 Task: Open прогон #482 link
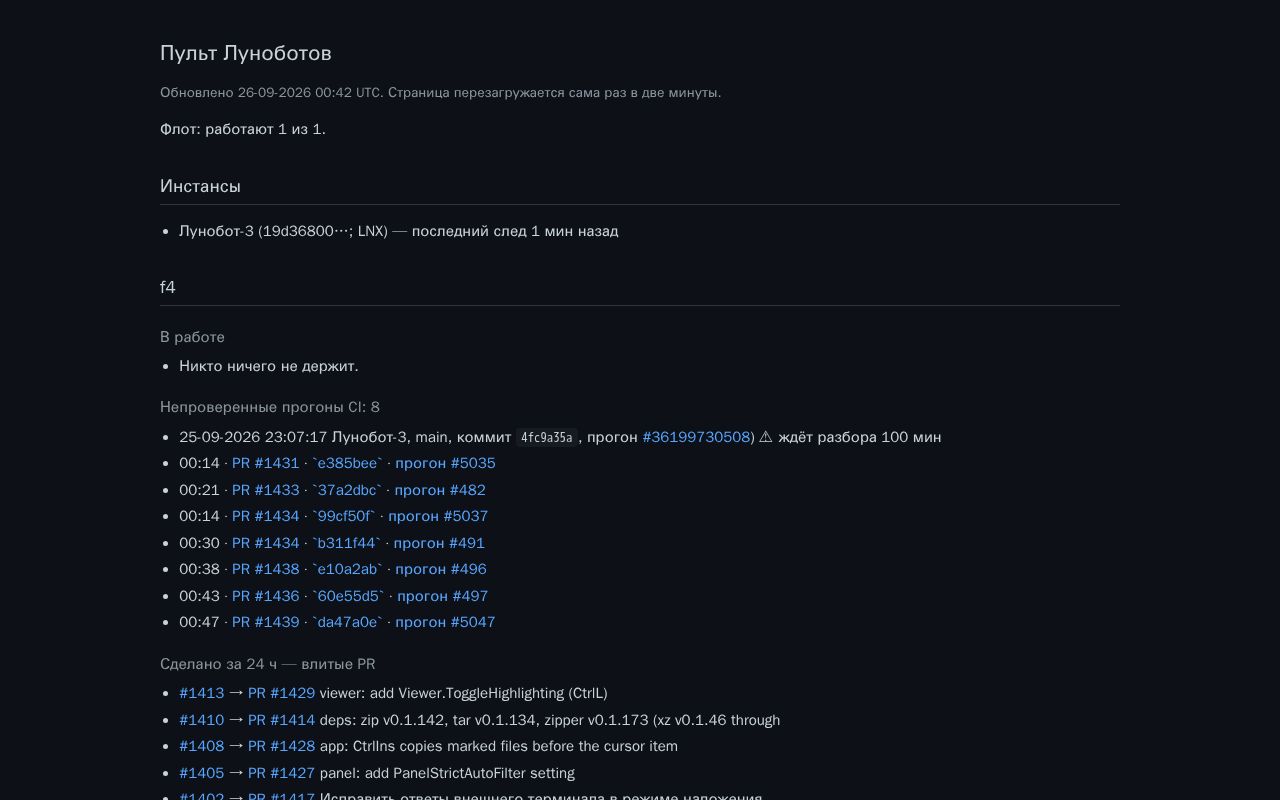440,490
